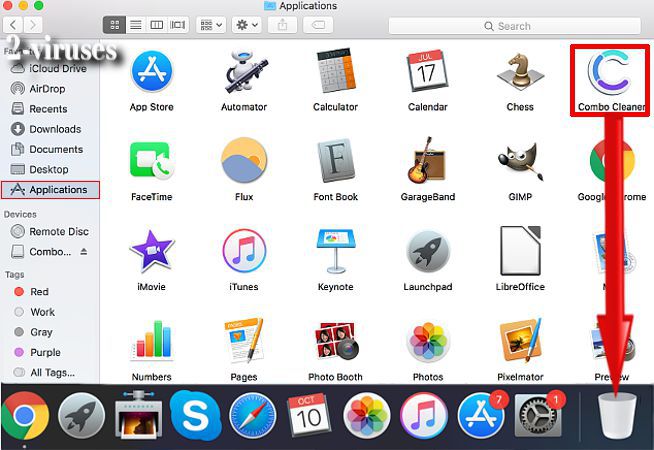
Task: Open Skype from the Dock
Action: click(195, 415)
